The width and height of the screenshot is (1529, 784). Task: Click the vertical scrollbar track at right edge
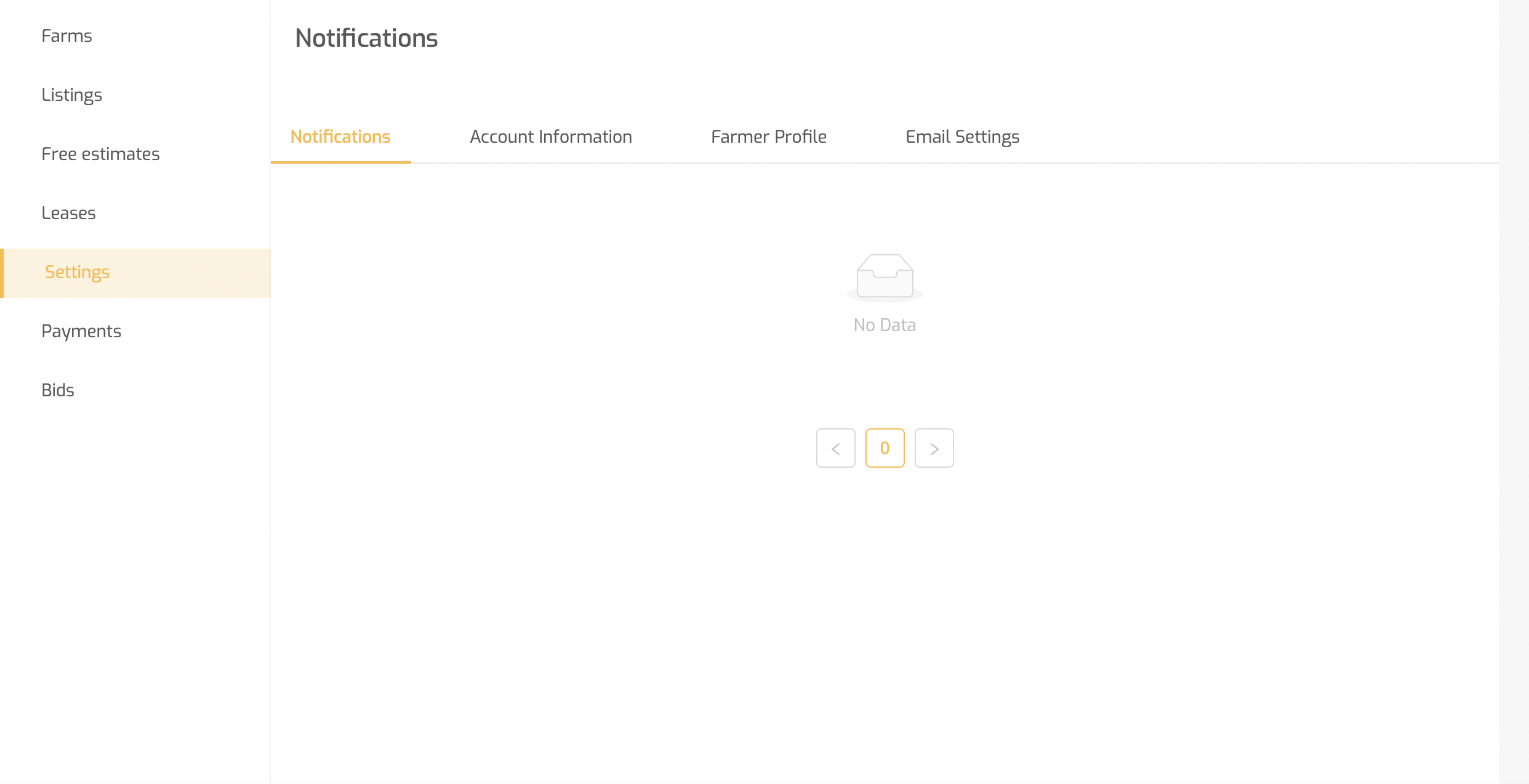click(x=1514, y=392)
